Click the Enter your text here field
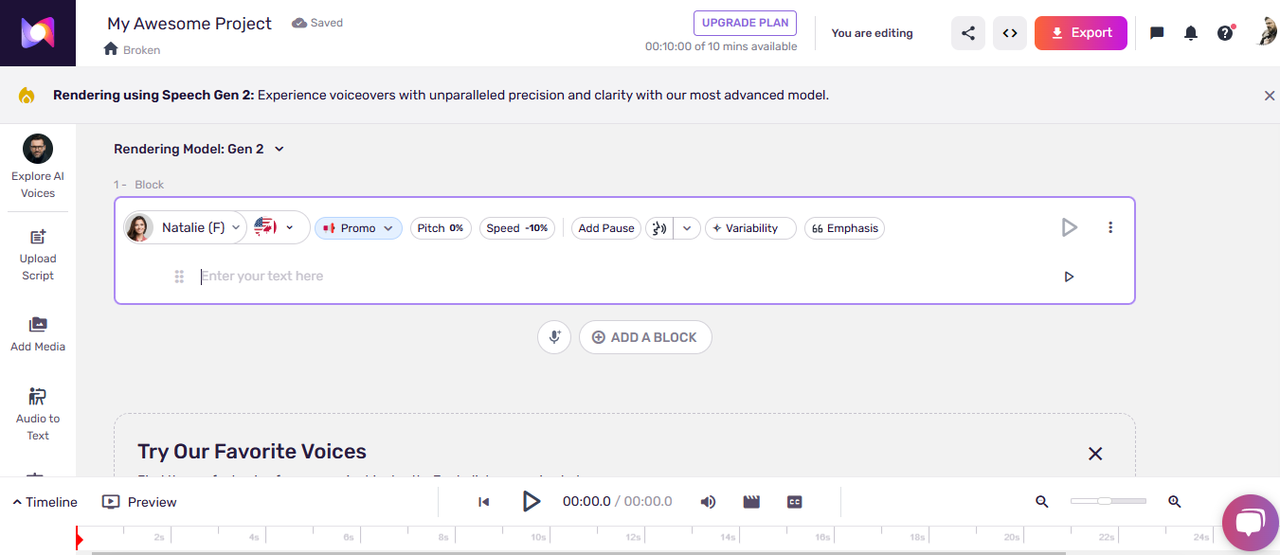 [600, 276]
